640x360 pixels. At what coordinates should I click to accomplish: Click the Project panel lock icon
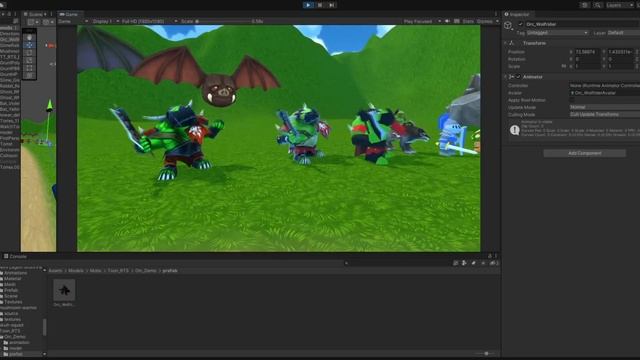click(x=490, y=256)
